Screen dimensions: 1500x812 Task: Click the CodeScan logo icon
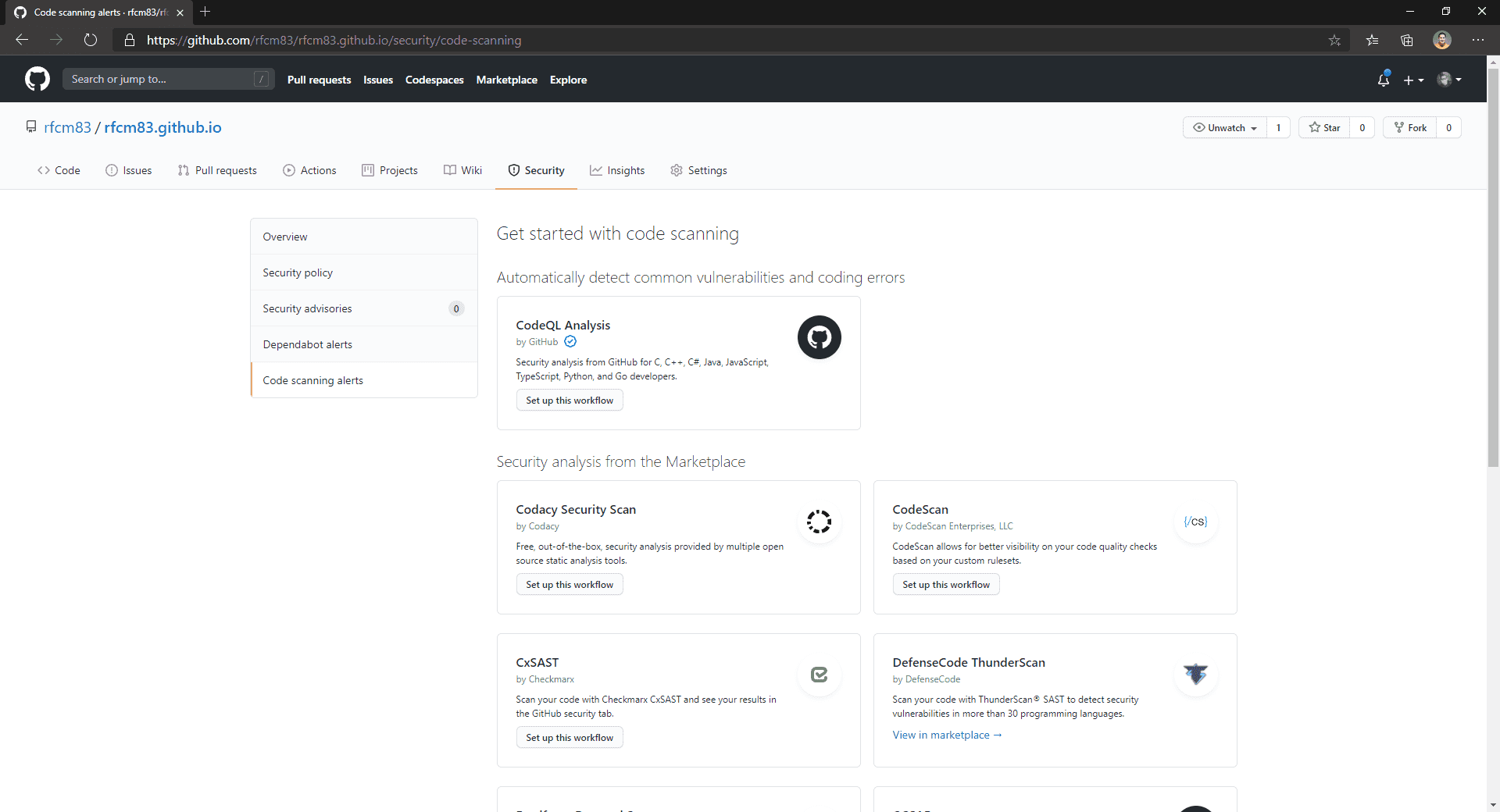click(1195, 522)
